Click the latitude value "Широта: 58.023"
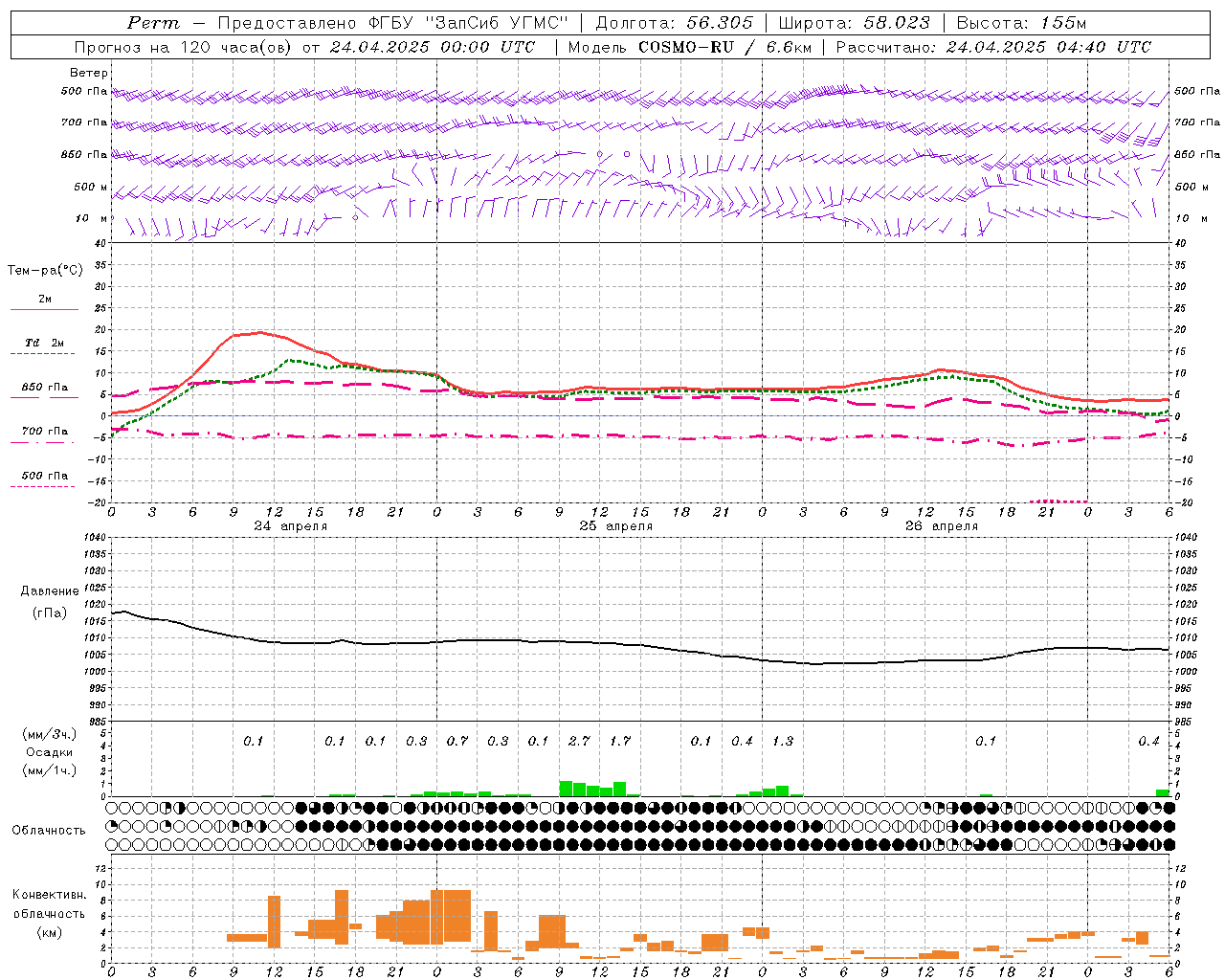 click(x=855, y=23)
